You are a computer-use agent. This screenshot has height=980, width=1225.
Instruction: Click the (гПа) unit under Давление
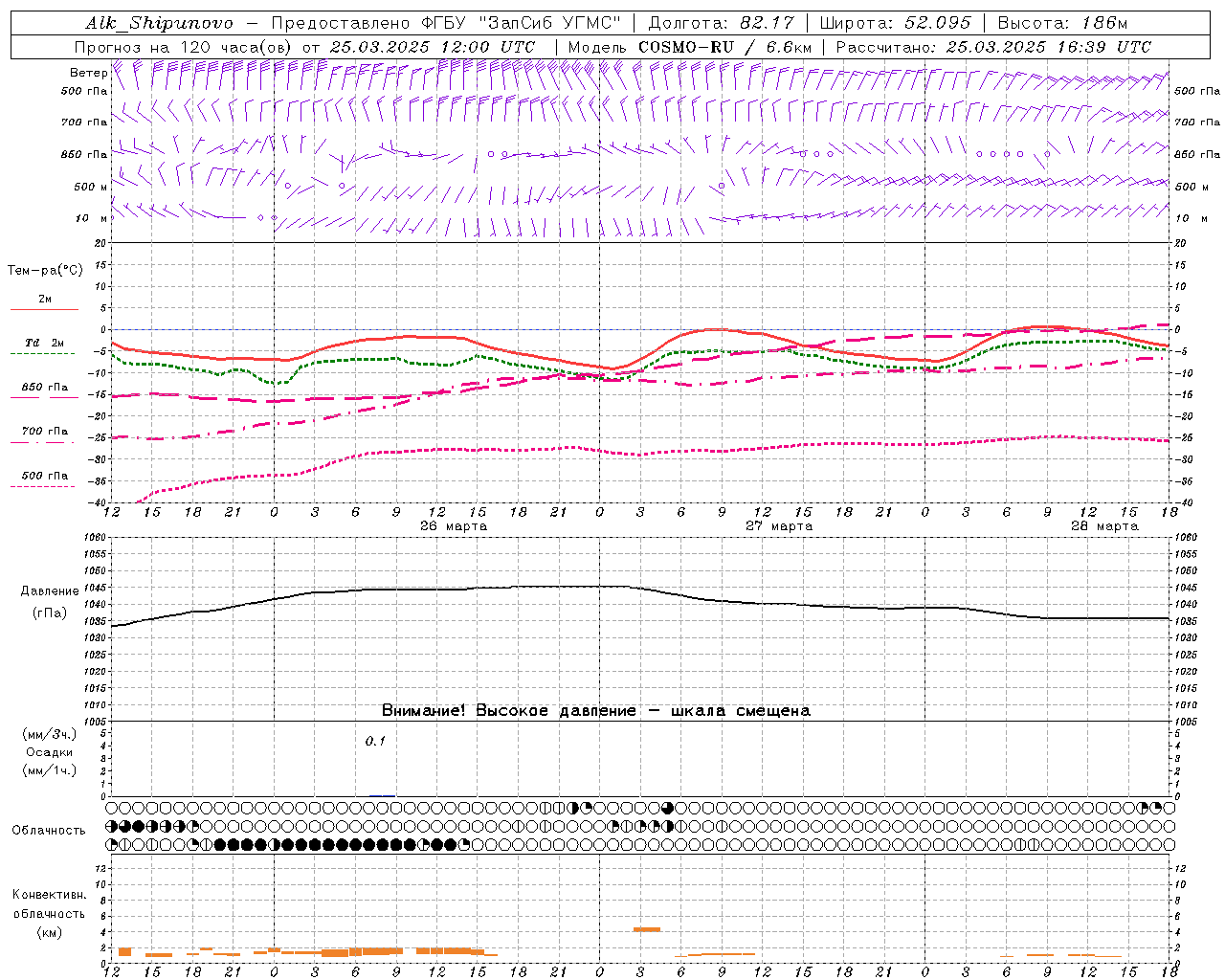50,613
